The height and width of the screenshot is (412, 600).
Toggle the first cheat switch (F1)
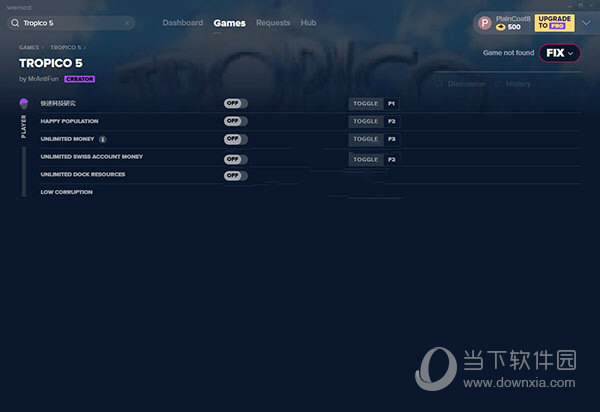click(x=236, y=103)
